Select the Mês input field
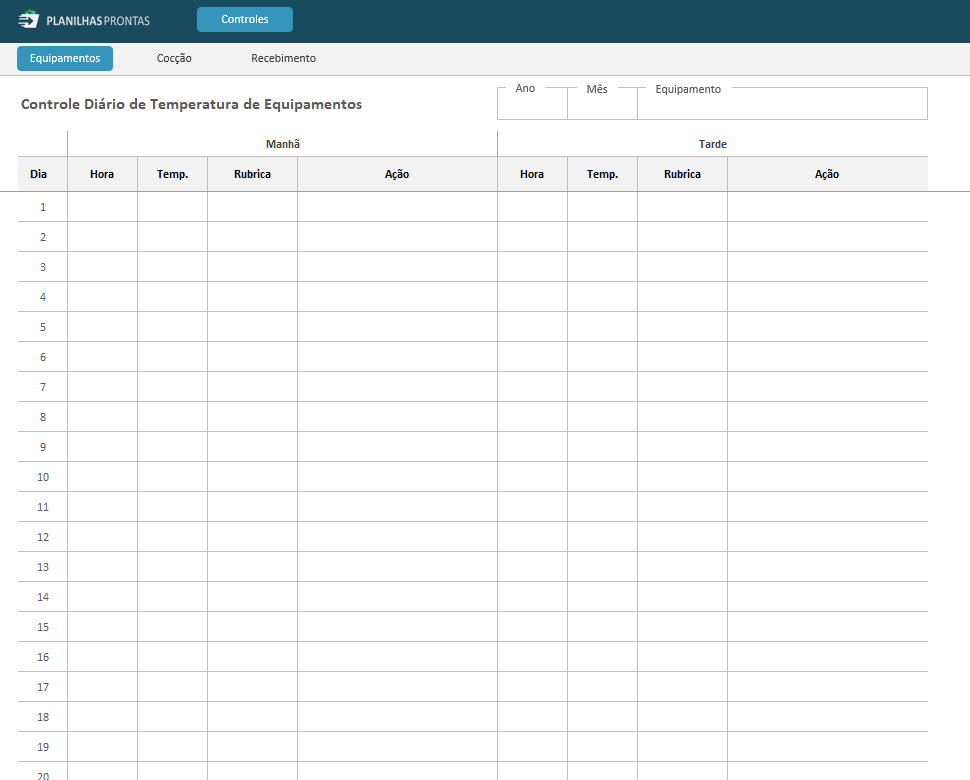 602,106
